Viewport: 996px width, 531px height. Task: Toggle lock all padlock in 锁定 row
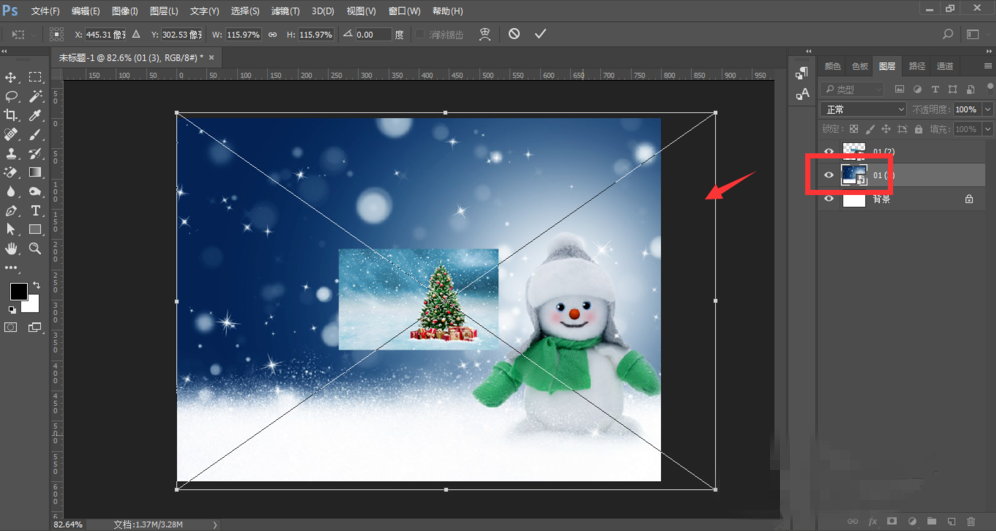coord(918,129)
